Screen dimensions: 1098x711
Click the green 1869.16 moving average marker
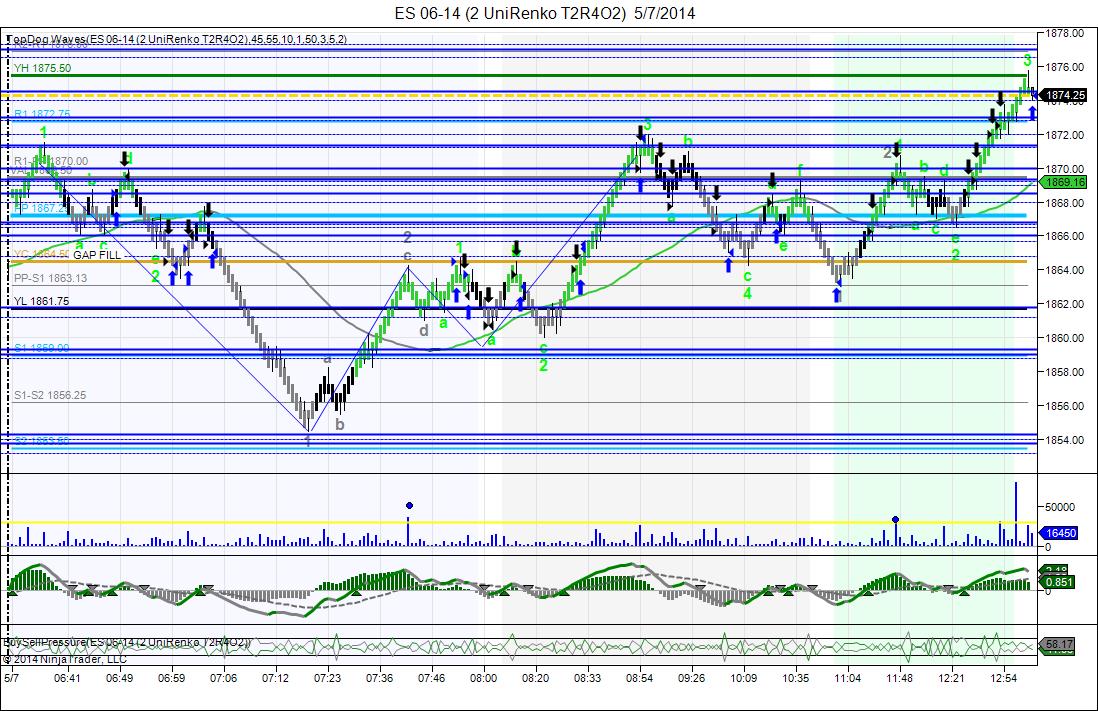tap(1065, 182)
